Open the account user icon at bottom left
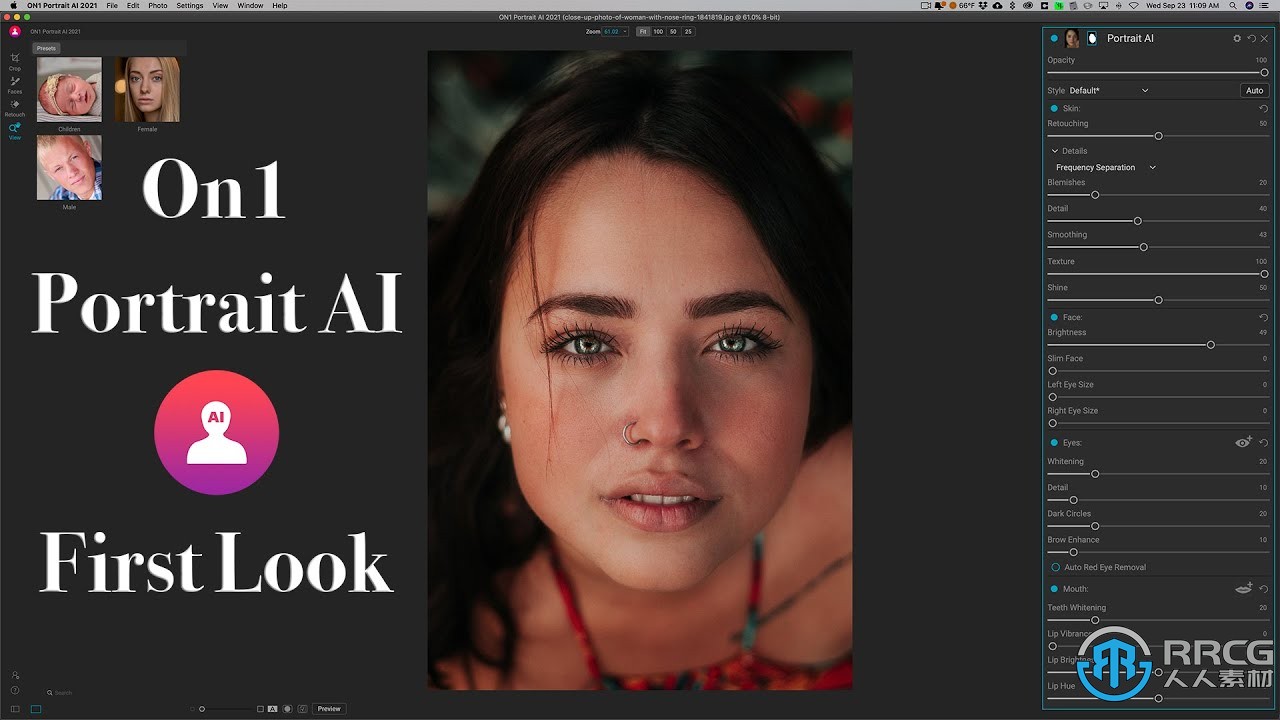 [15, 675]
